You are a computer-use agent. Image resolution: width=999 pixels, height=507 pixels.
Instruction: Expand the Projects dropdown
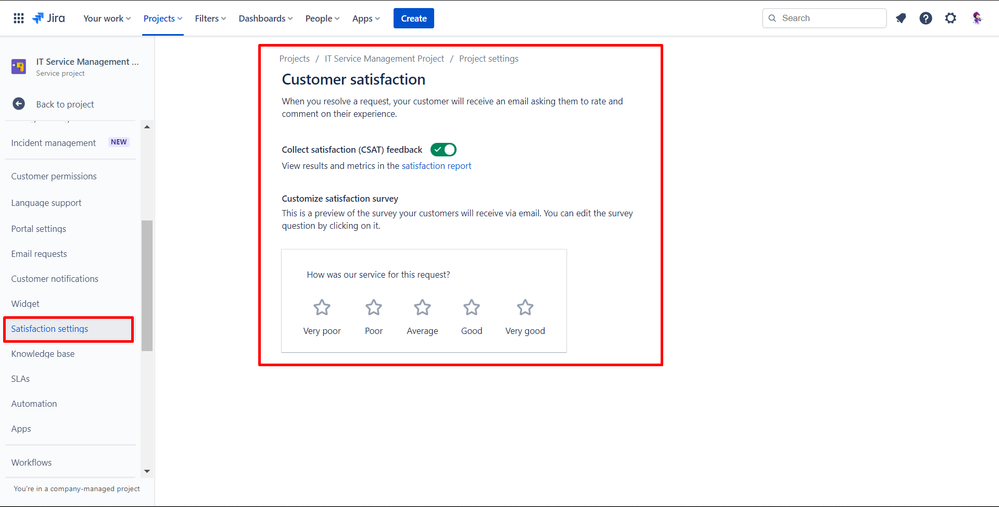click(x=162, y=18)
